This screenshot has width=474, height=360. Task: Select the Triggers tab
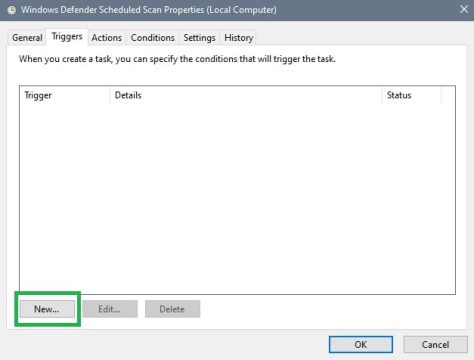point(67,36)
